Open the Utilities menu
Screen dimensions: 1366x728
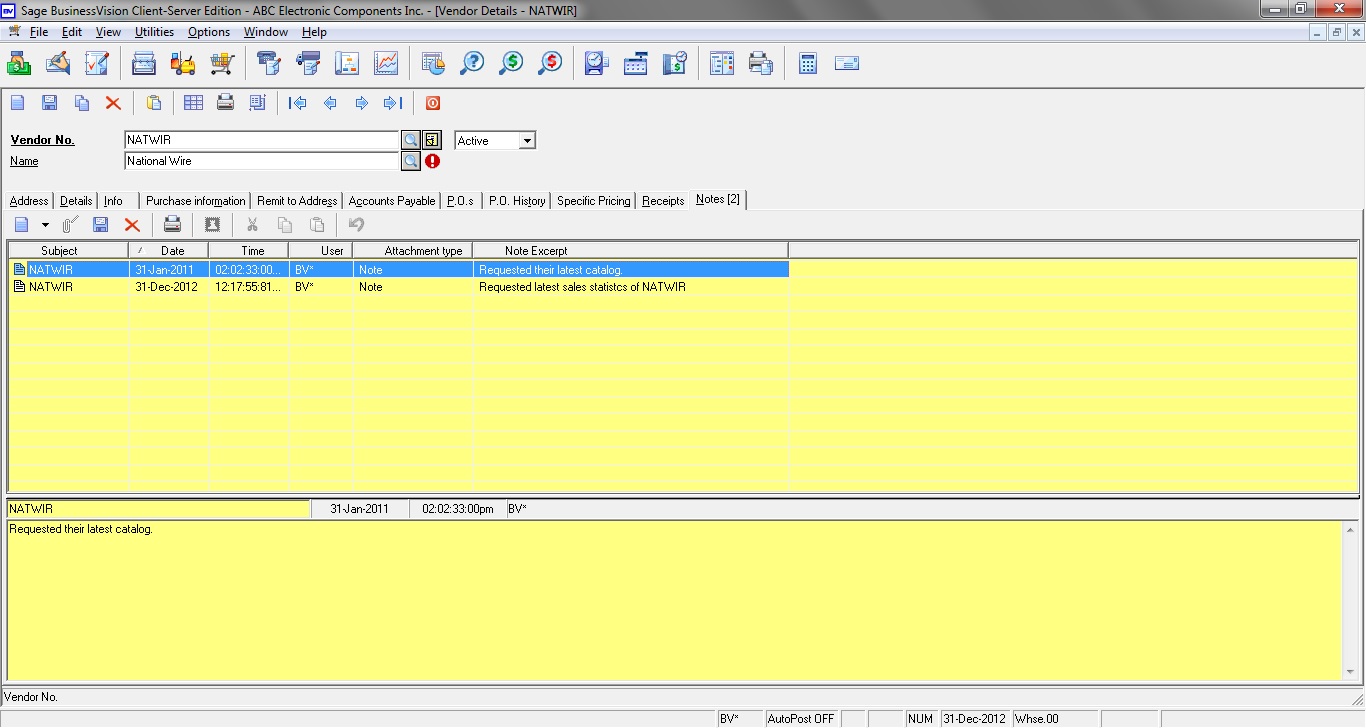[x=154, y=32]
